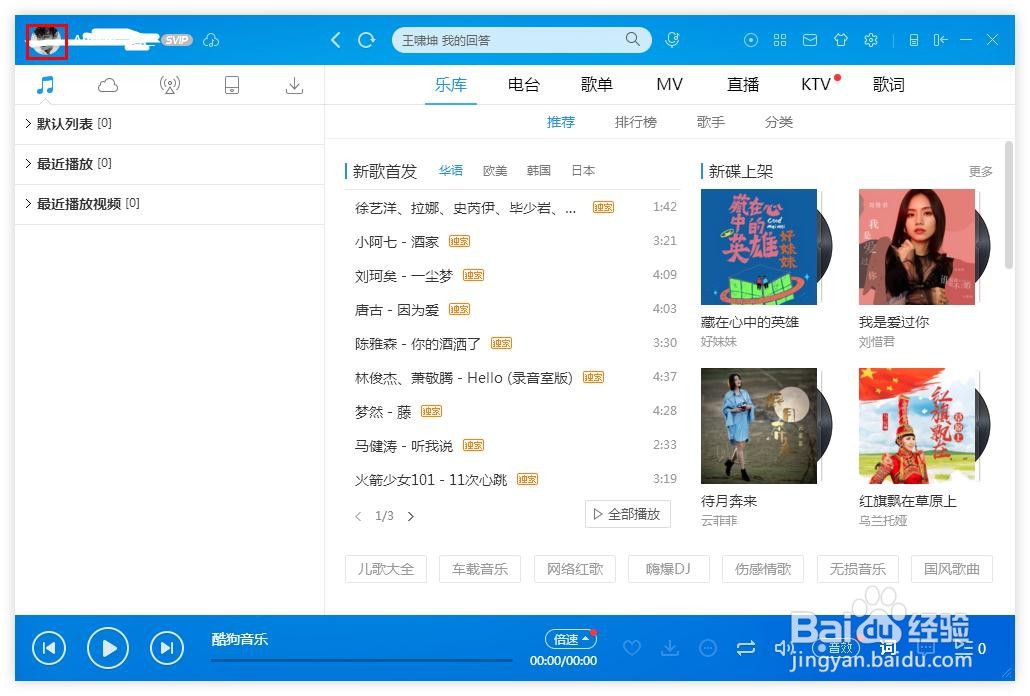Open the 排行榜 sub-tab
The image size is (1030, 696).
[635, 122]
